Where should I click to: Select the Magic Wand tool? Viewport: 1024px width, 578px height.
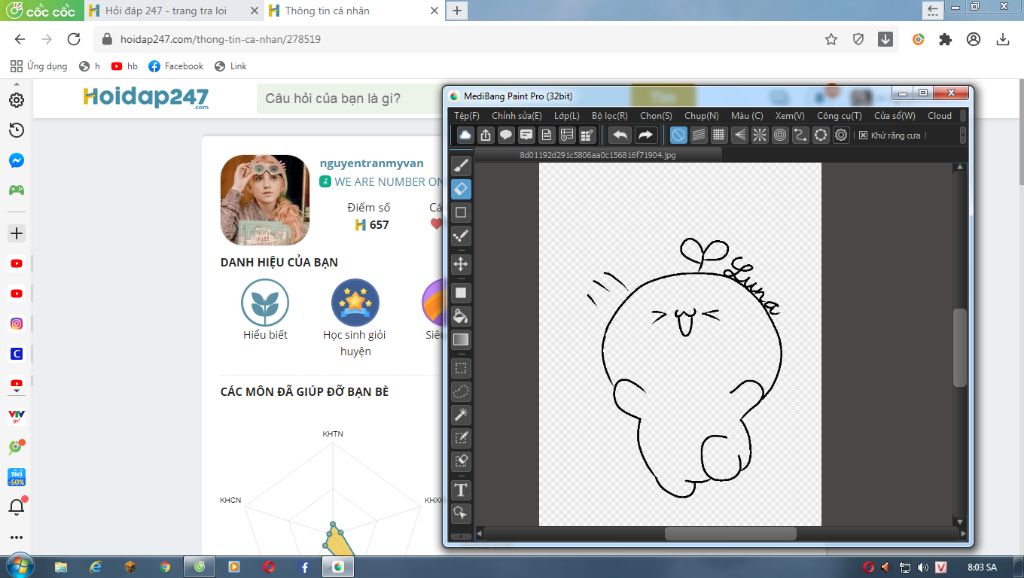[461, 415]
